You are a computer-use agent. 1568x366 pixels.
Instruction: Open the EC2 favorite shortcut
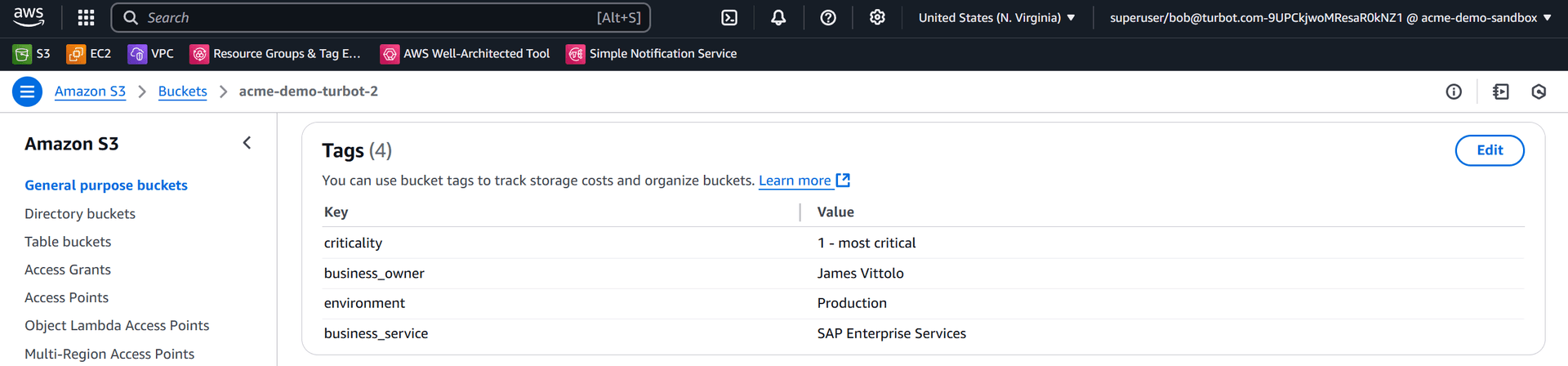click(88, 54)
